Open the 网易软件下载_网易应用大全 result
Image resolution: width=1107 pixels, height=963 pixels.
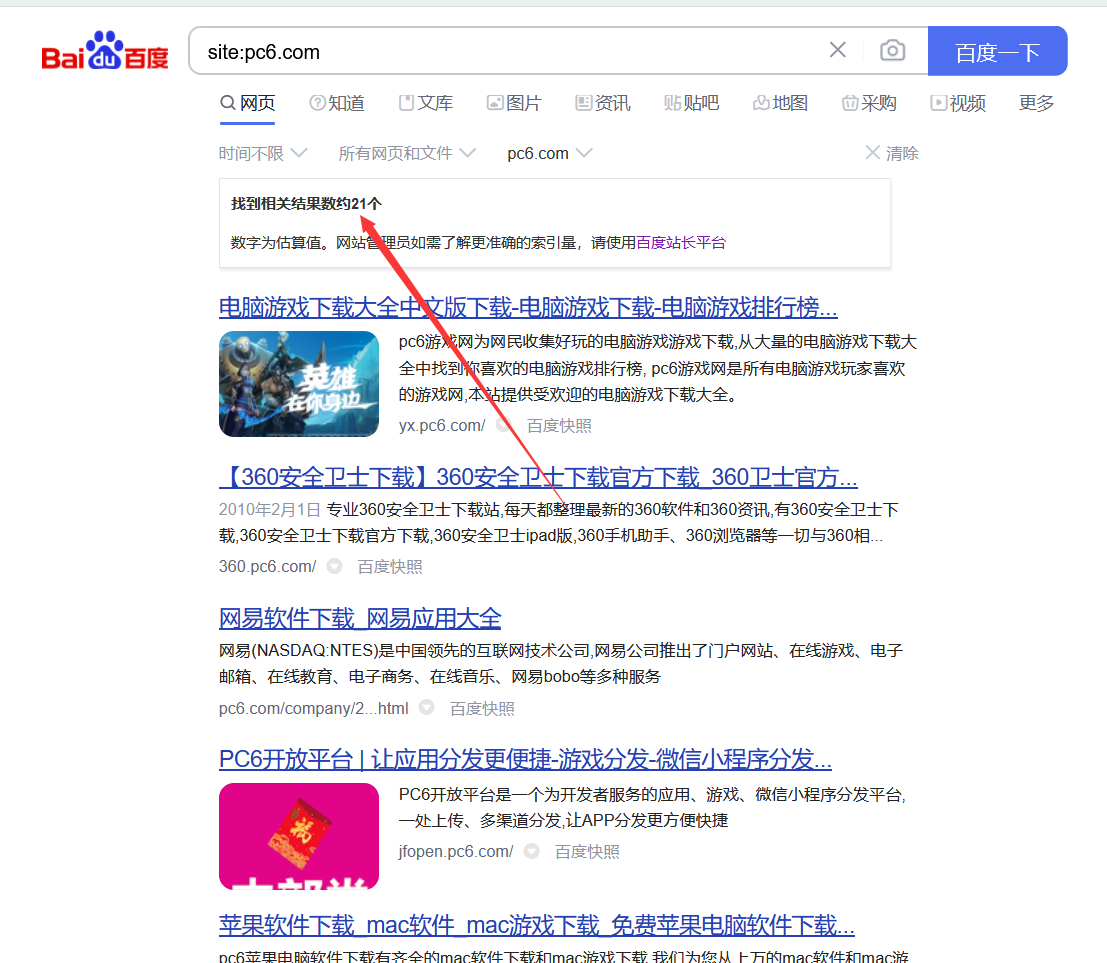360,618
